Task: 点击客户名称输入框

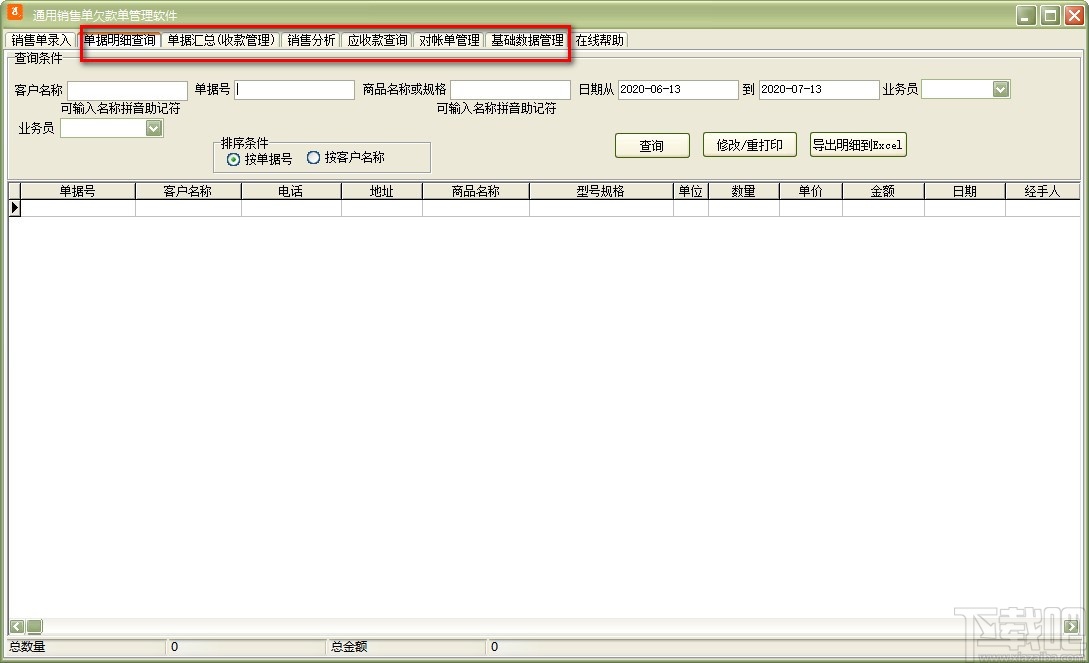Action: pyautogui.click(x=127, y=89)
